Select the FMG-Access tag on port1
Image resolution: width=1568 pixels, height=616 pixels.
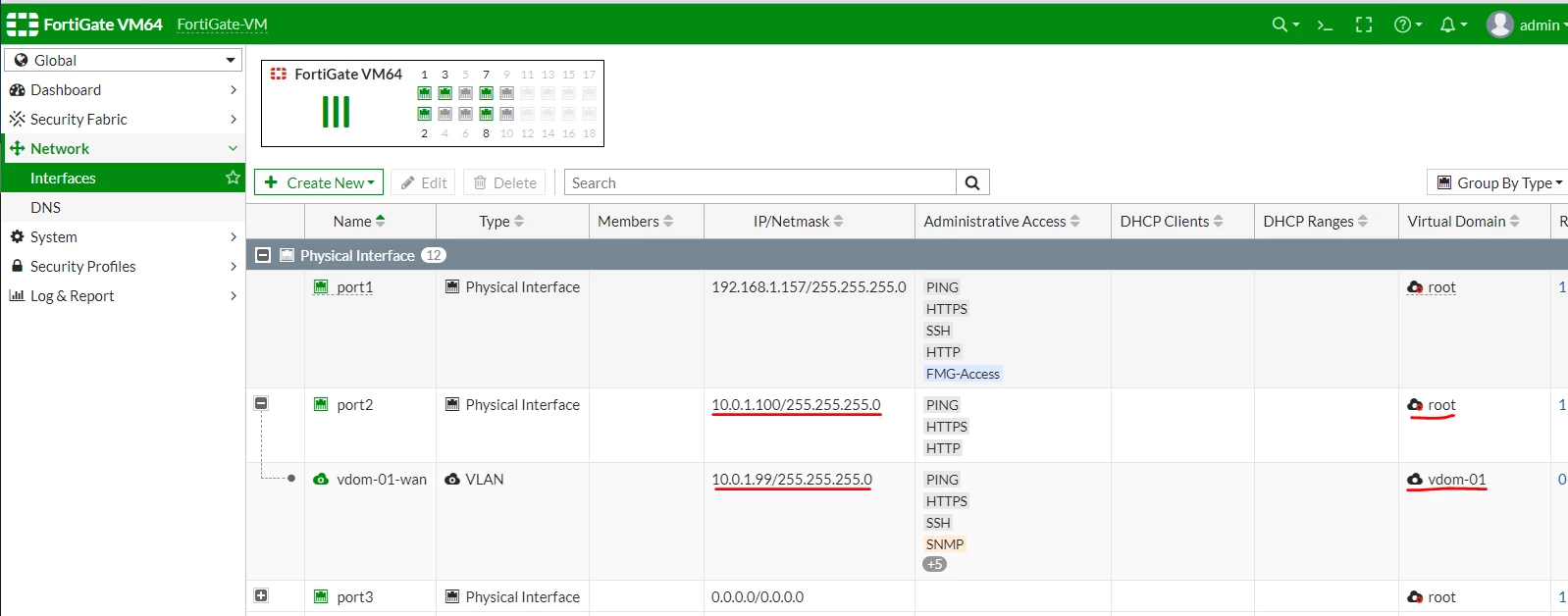pos(963,374)
